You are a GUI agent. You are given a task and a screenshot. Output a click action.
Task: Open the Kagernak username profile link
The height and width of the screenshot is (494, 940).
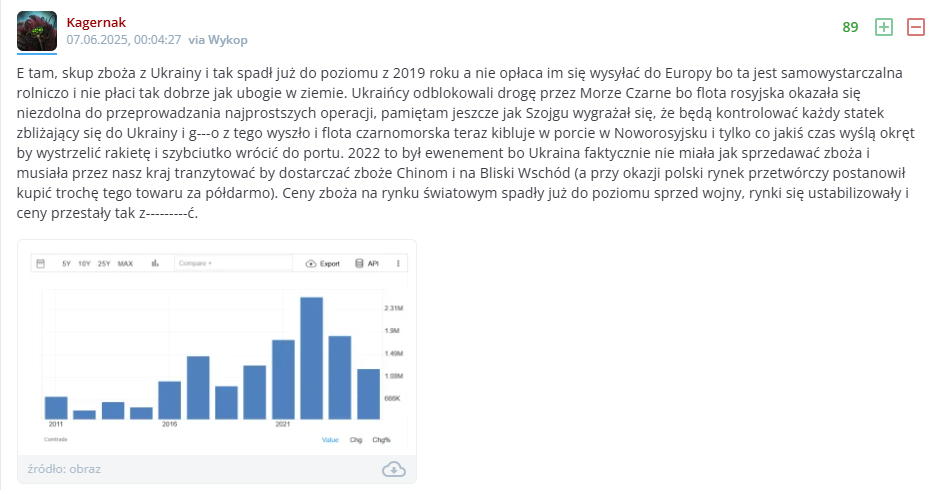[96, 22]
